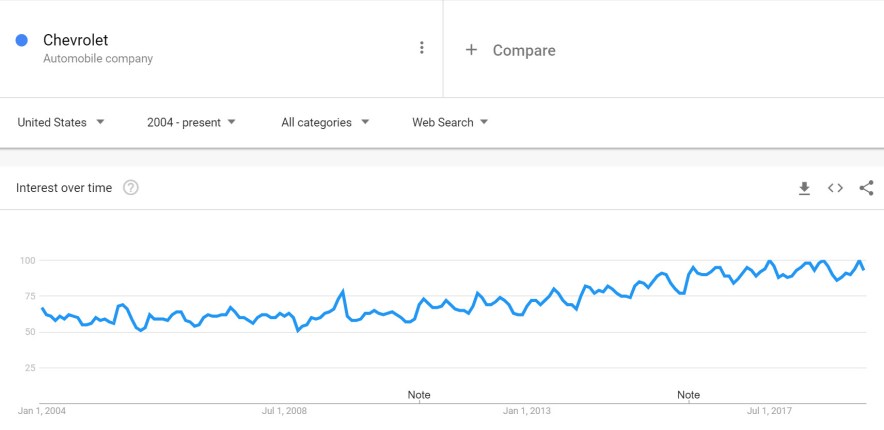Open the Web Search type dropdown
The width and height of the screenshot is (884, 430).
tap(450, 122)
